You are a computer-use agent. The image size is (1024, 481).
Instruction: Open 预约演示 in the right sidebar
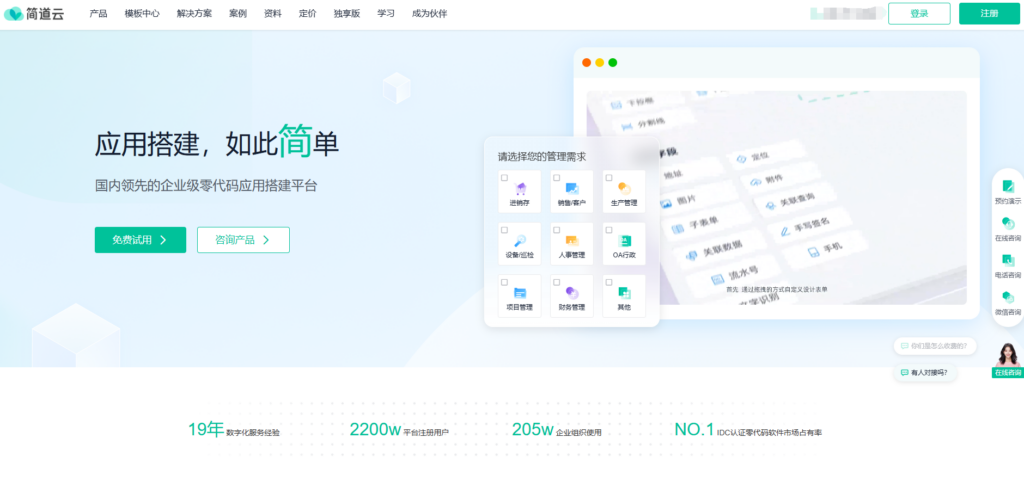tap(1008, 192)
